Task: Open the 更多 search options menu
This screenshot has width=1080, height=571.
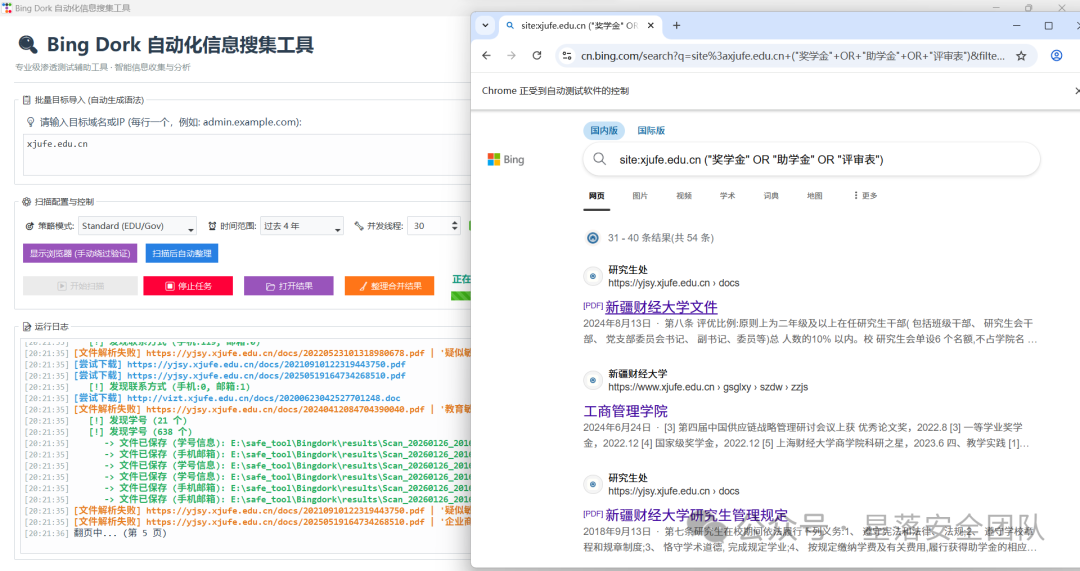Action: 865,196
